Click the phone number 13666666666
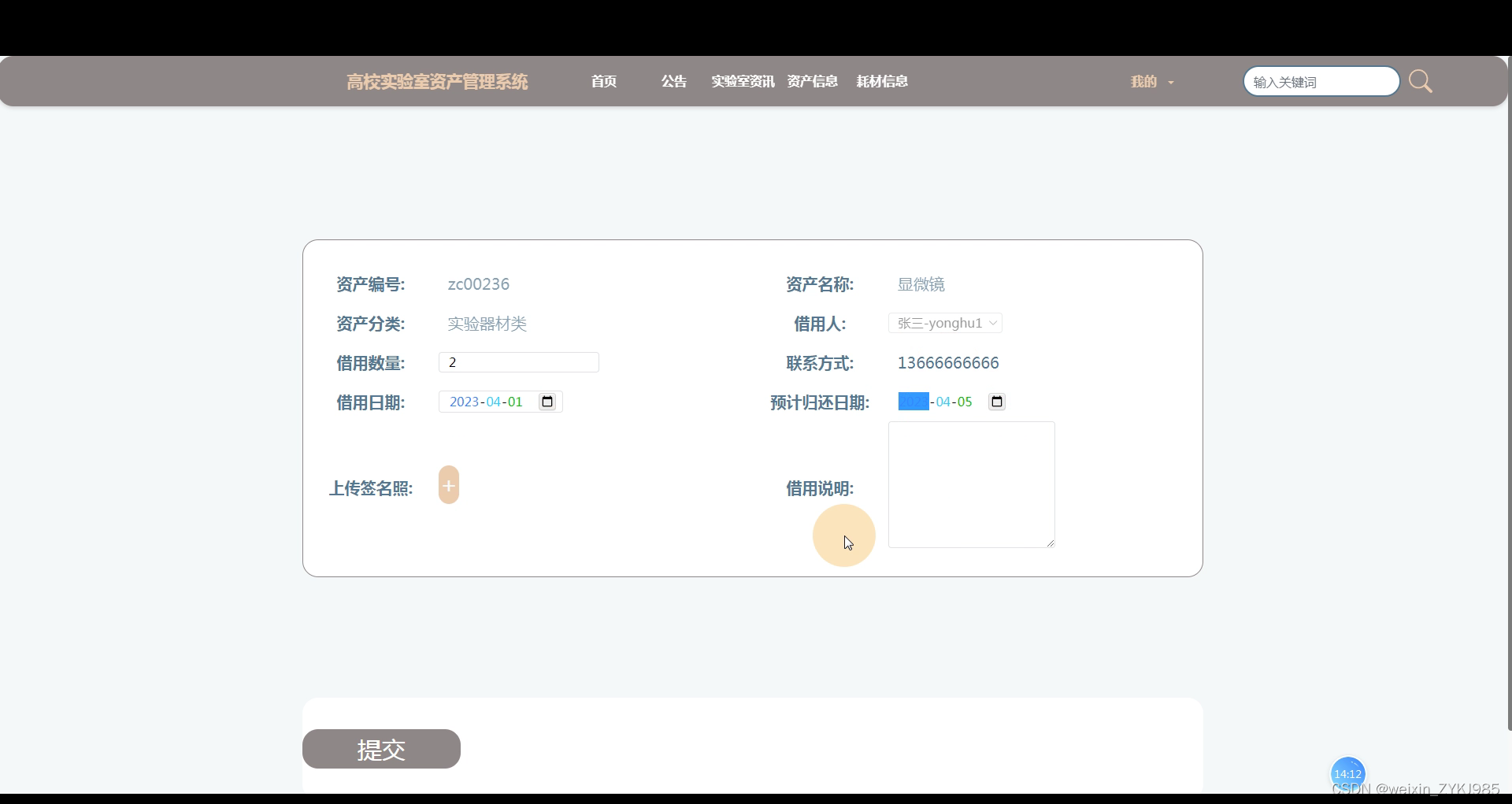Image resolution: width=1512 pixels, height=804 pixels. (x=948, y=363)
